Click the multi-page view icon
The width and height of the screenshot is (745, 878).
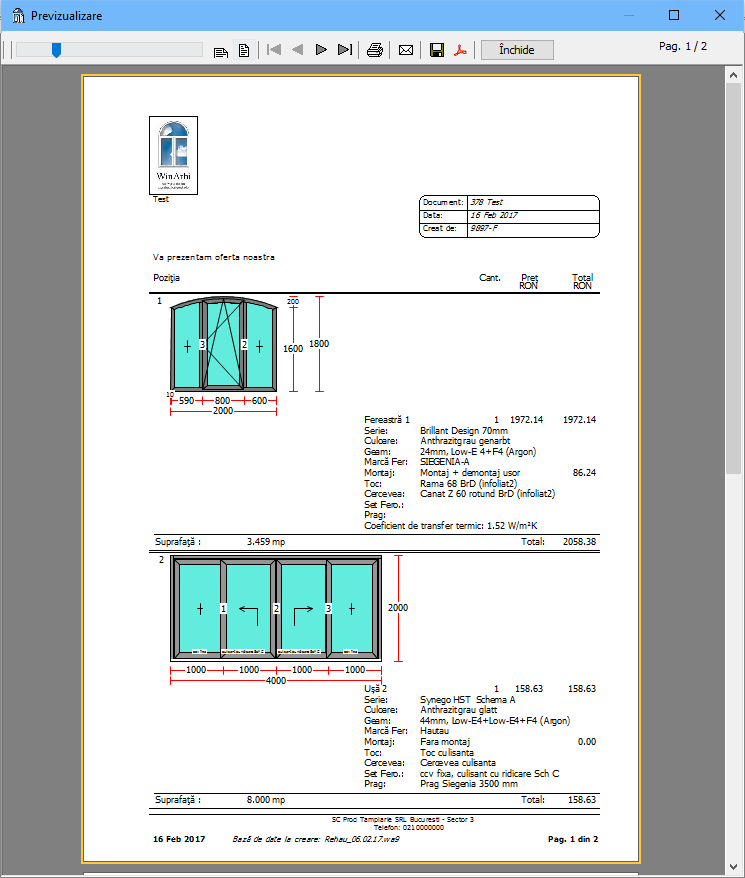pyautogui.click(x=221, y=50)
